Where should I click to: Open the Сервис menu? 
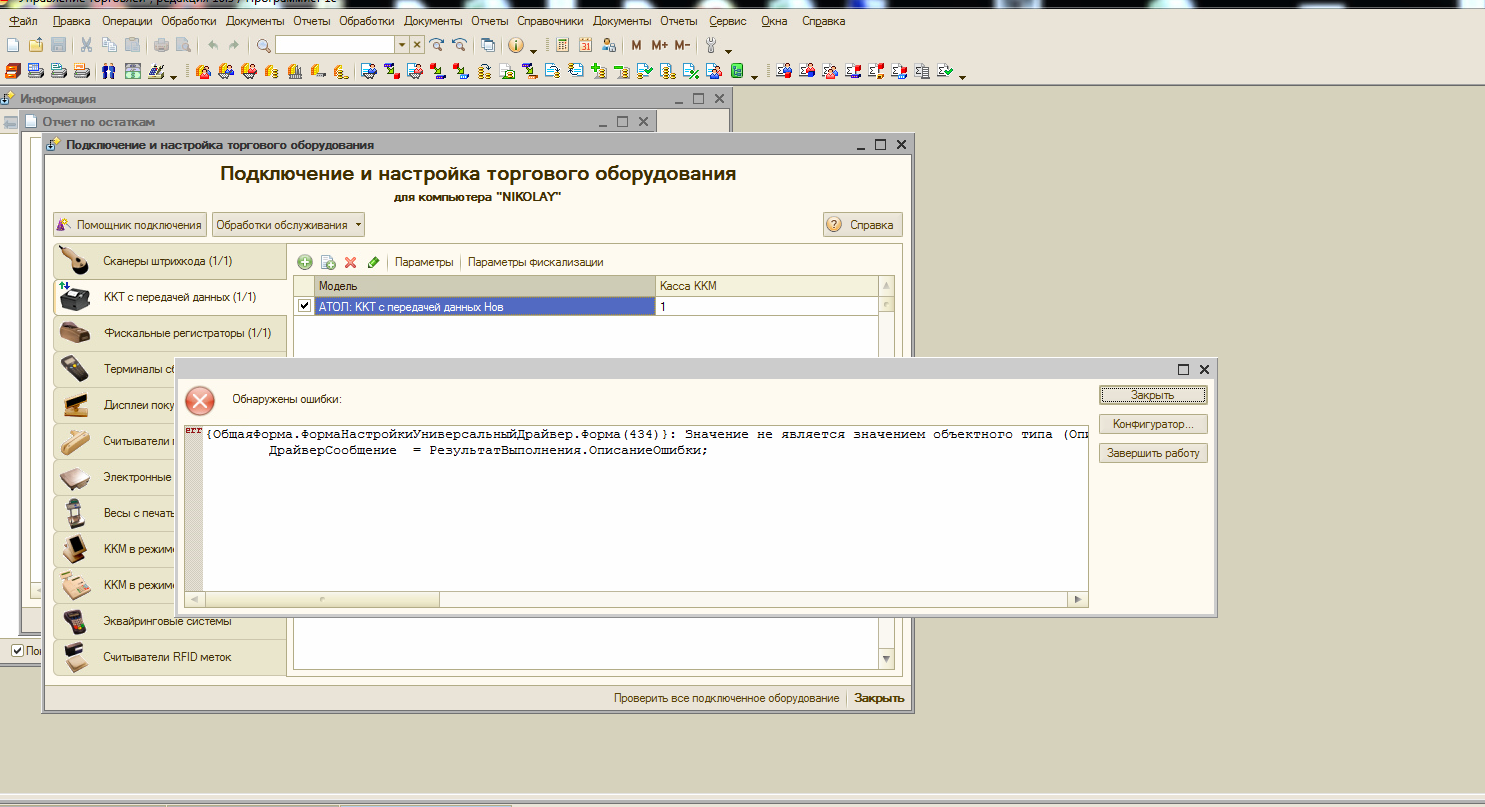pos(727,21)
